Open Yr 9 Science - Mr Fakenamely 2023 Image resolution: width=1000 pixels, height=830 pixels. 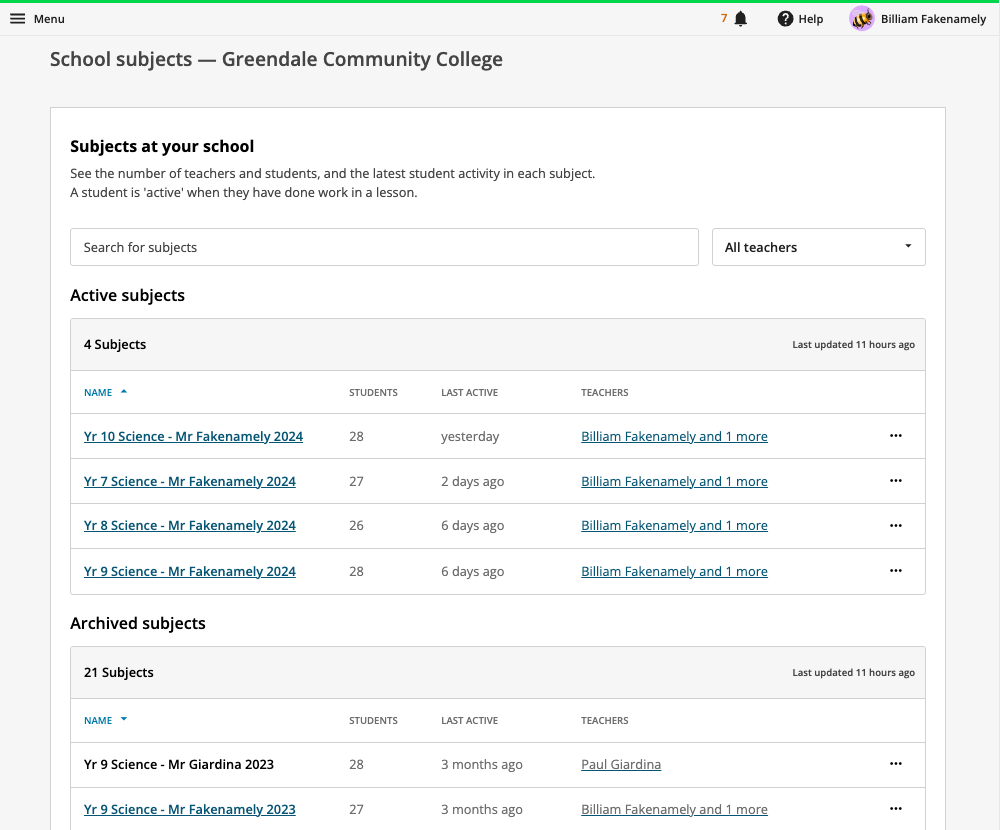click(190, 809)
